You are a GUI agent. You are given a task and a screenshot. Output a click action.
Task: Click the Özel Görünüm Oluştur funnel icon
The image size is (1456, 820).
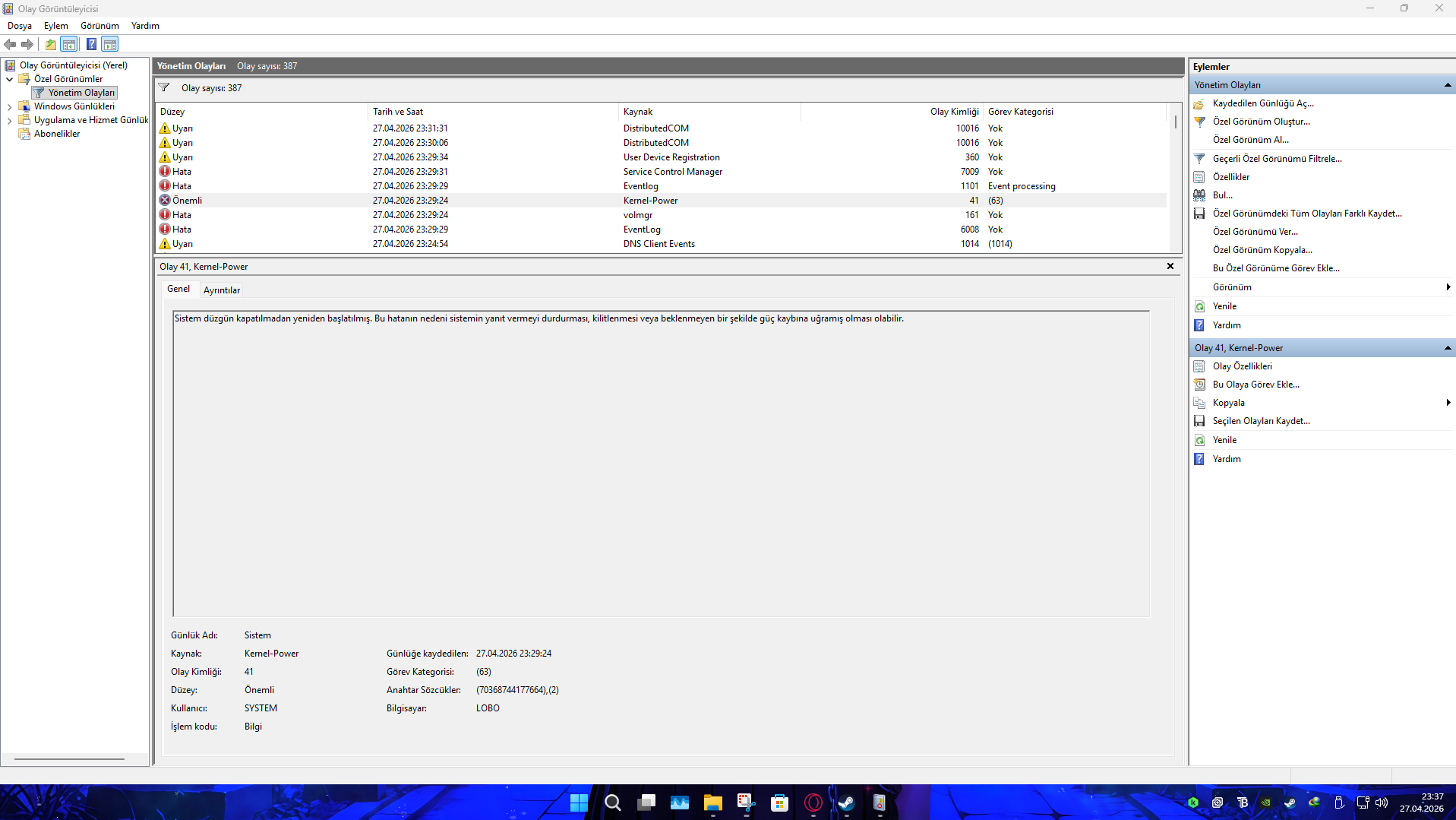click(x=1199, y=122)
